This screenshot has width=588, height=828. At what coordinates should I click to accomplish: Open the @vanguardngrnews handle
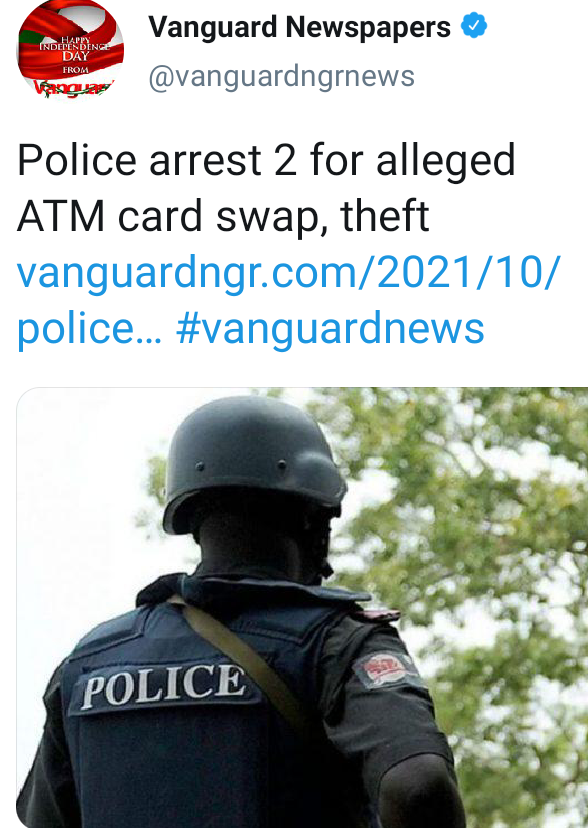coord(281,76)
